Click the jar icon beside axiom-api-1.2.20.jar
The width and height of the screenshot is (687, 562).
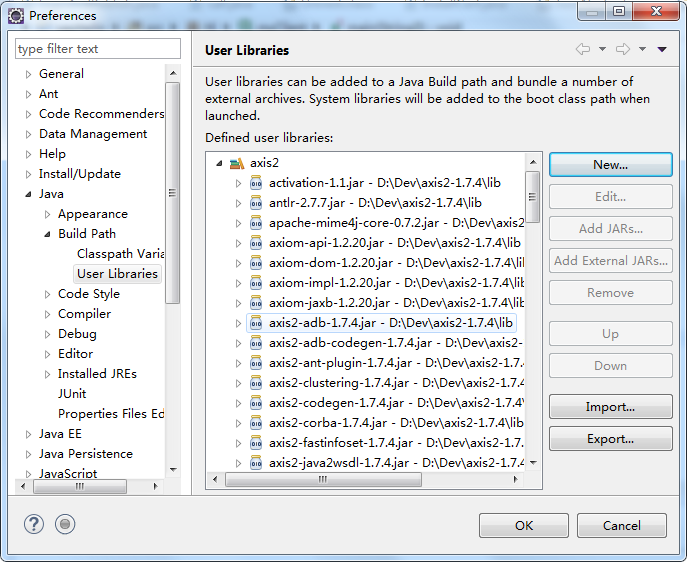[256, 243]
